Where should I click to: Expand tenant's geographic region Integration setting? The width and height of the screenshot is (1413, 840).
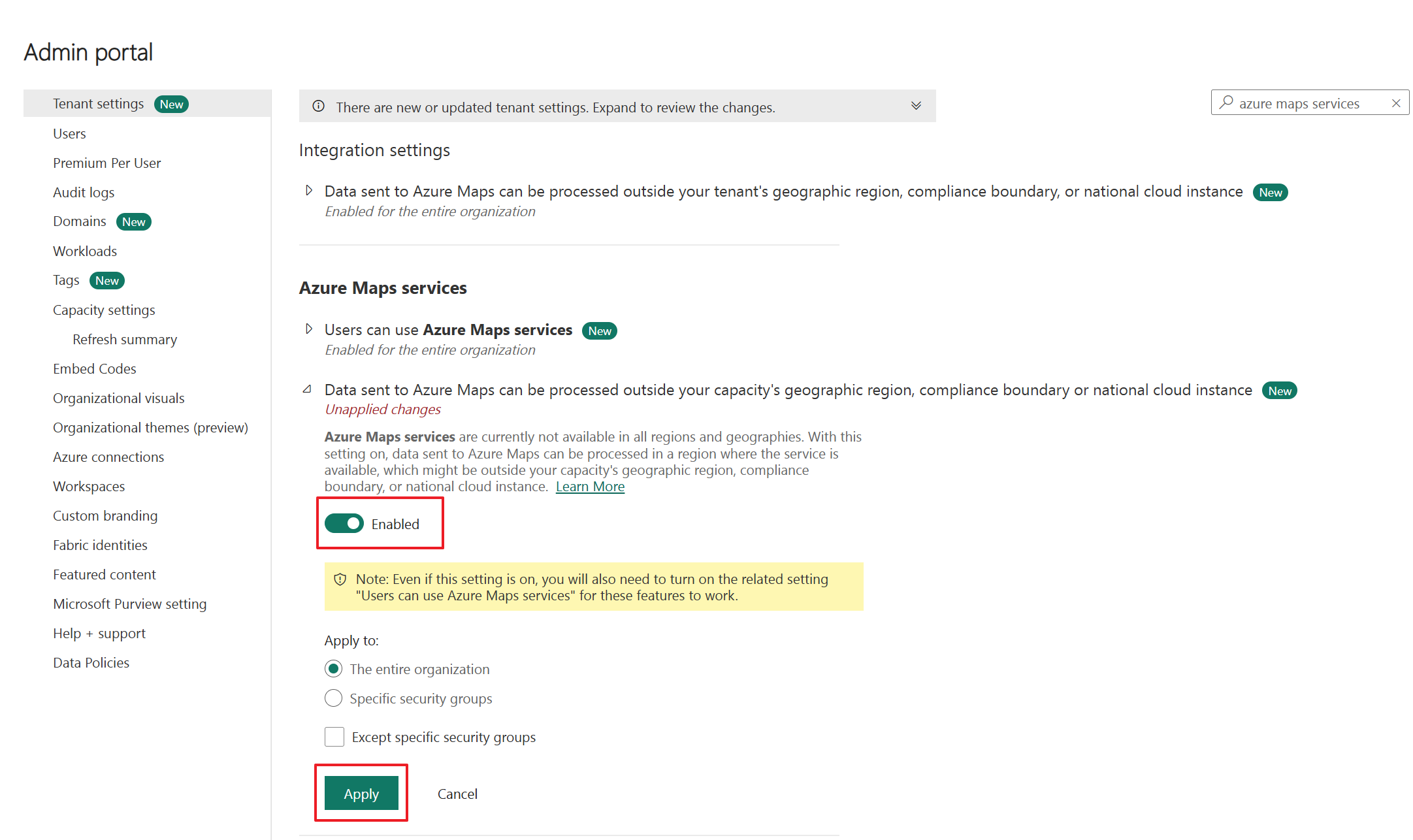click(x=309, y=191)
